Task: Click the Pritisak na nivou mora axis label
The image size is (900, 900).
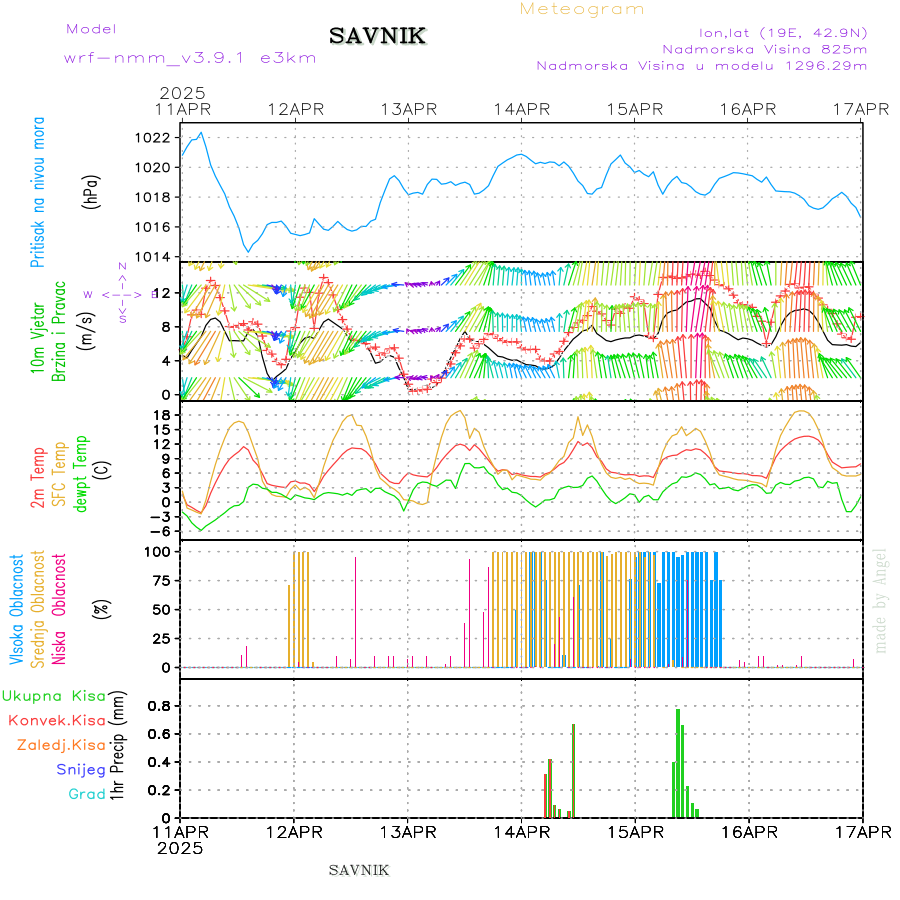Action: pos(38,193)
